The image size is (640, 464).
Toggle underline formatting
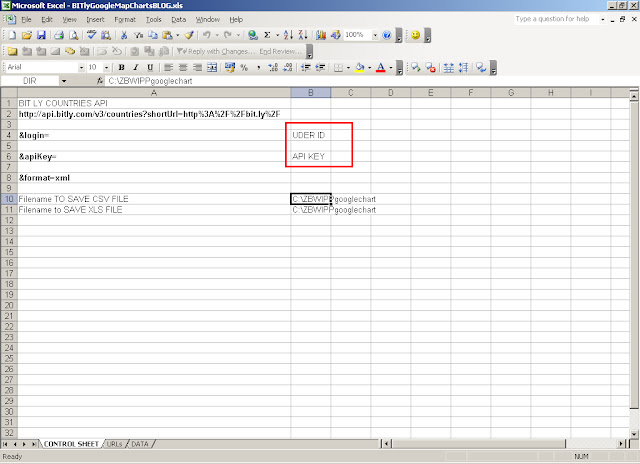point(150,67)
